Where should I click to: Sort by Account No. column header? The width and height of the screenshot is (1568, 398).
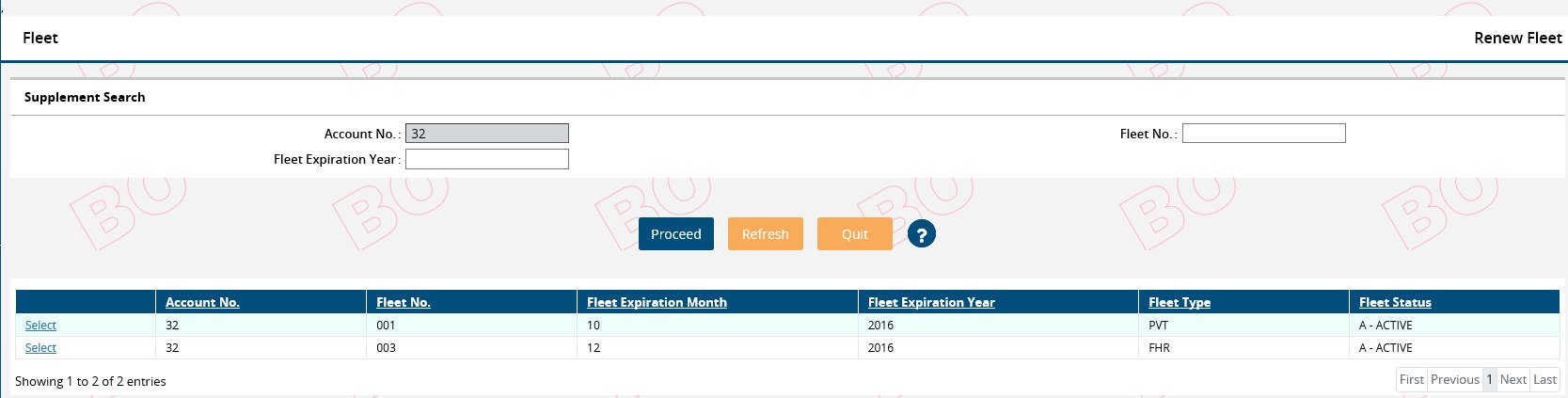(202, 302)
